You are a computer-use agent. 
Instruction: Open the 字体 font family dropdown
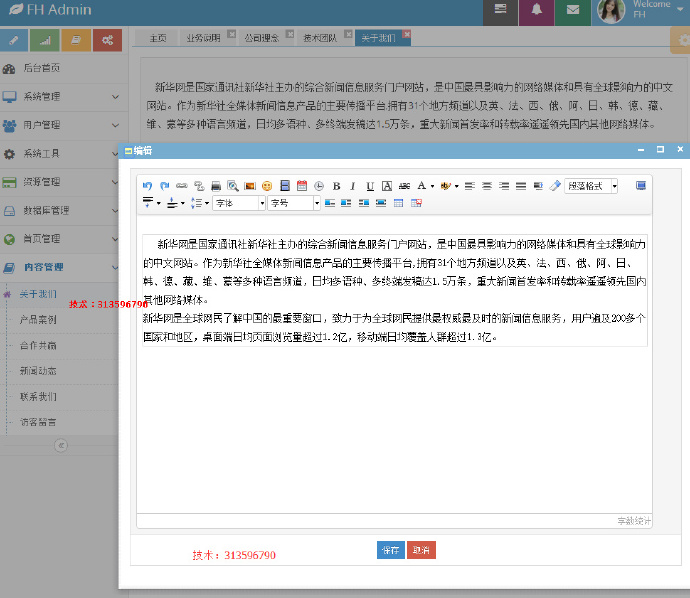click(239, 203)
